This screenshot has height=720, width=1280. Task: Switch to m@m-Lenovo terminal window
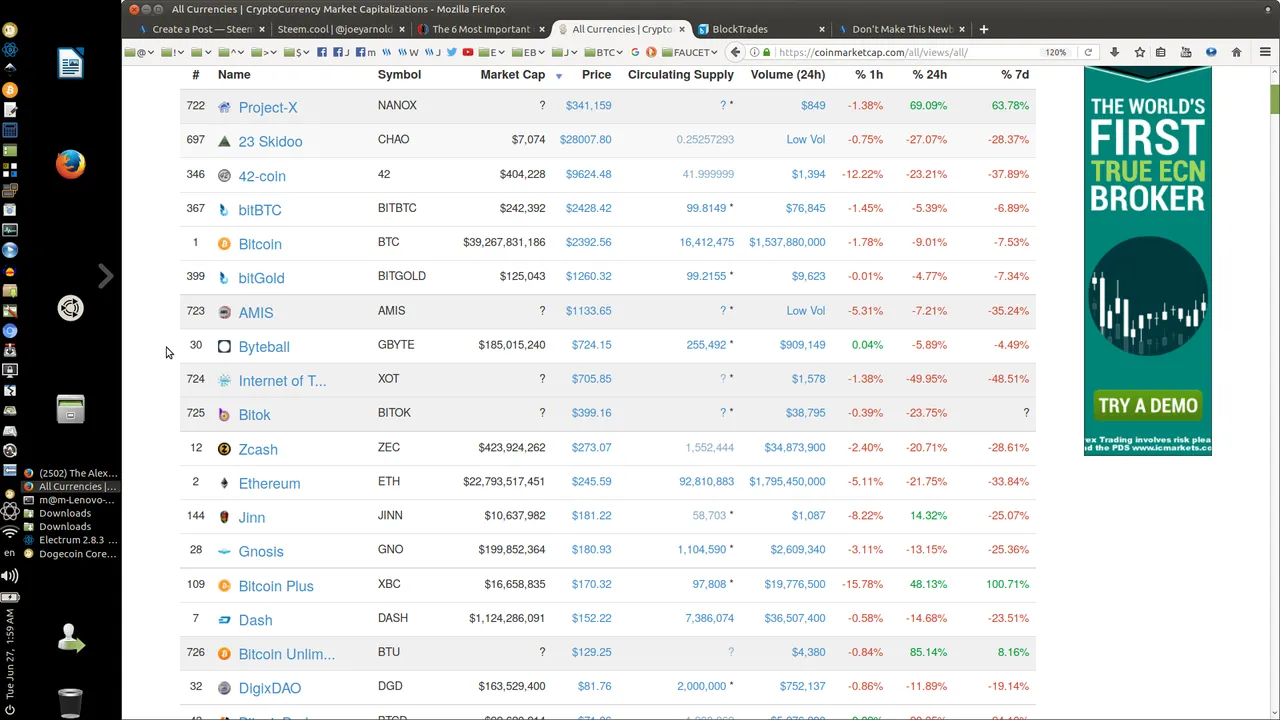(x=70, y=500)
